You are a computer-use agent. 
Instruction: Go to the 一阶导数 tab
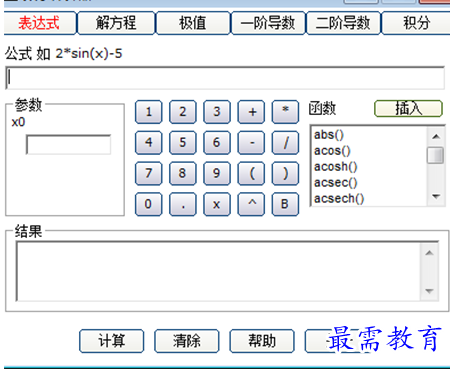pos(268,23)
